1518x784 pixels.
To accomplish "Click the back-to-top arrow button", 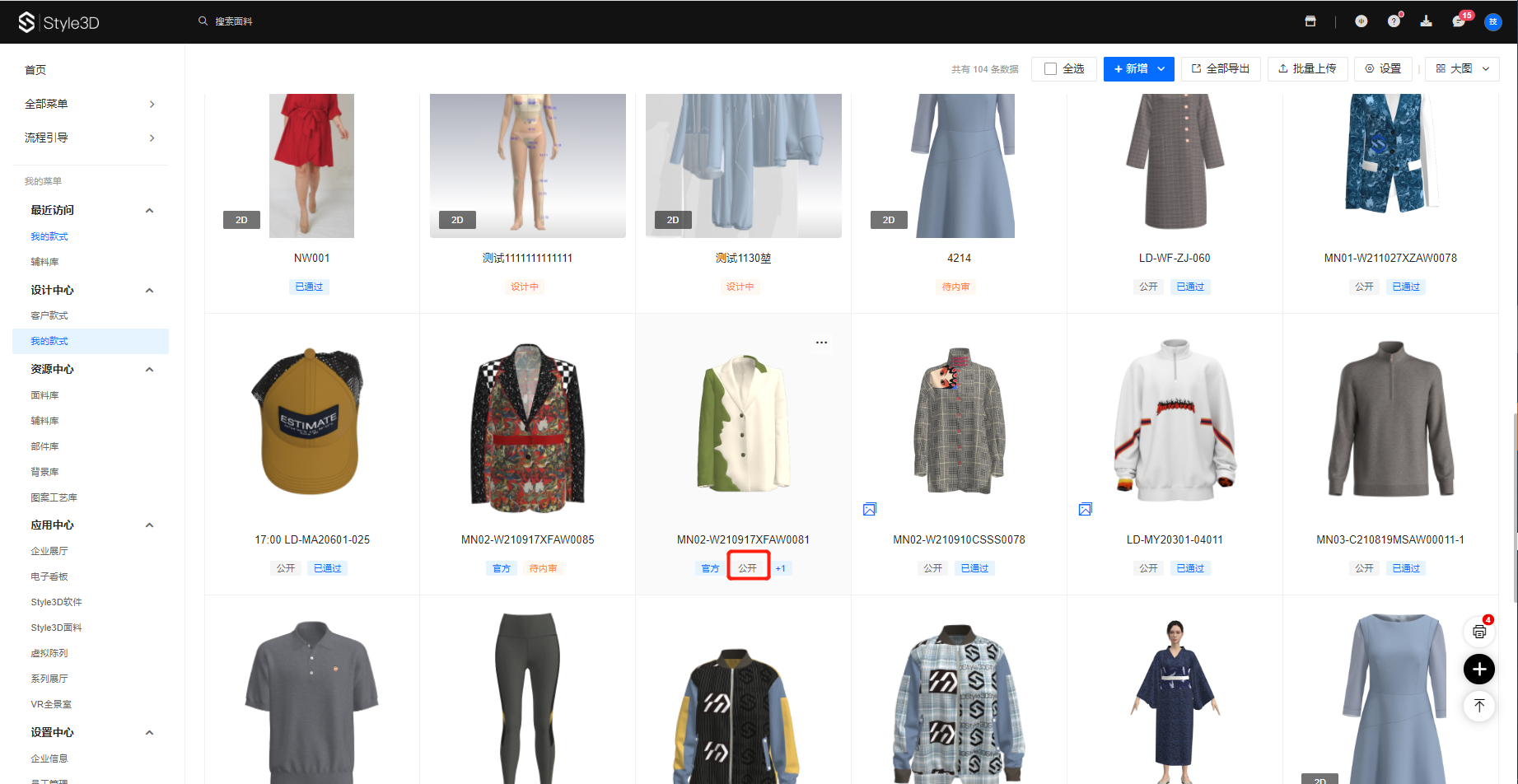I will click(1479, 706).
